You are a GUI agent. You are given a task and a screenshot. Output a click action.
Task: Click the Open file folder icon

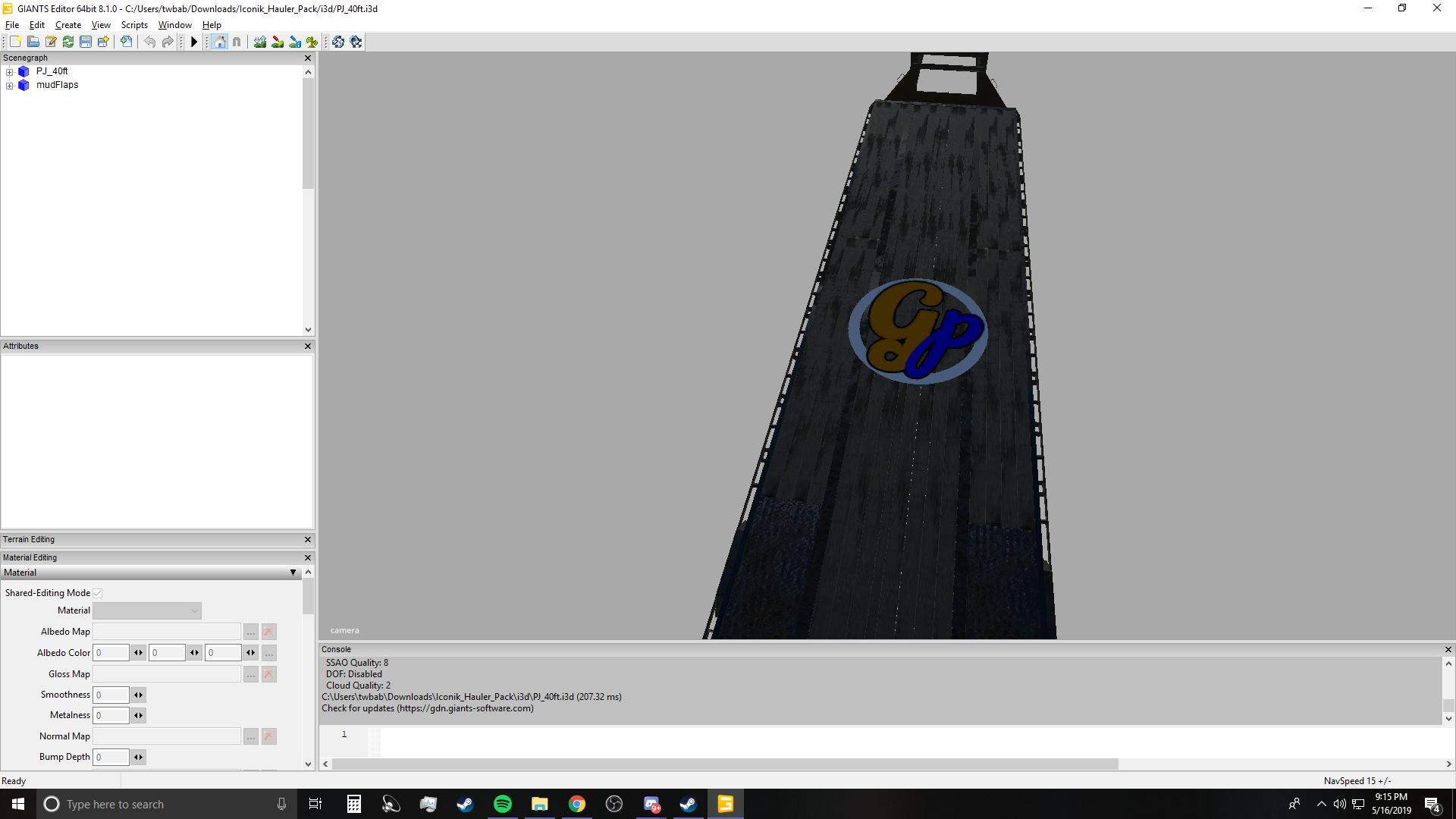click(33, 42)
